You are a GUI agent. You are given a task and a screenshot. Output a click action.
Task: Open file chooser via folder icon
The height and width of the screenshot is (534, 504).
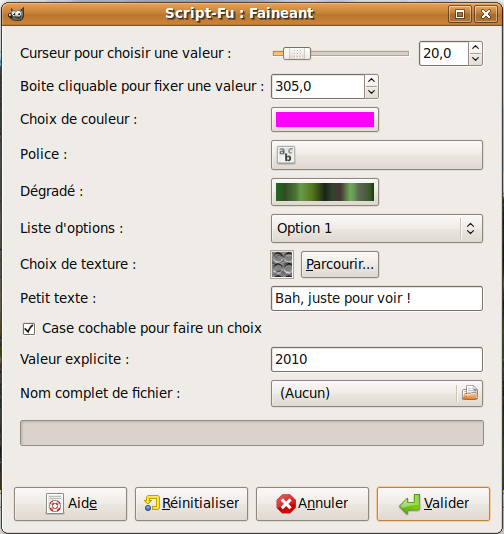pos(470,393)
